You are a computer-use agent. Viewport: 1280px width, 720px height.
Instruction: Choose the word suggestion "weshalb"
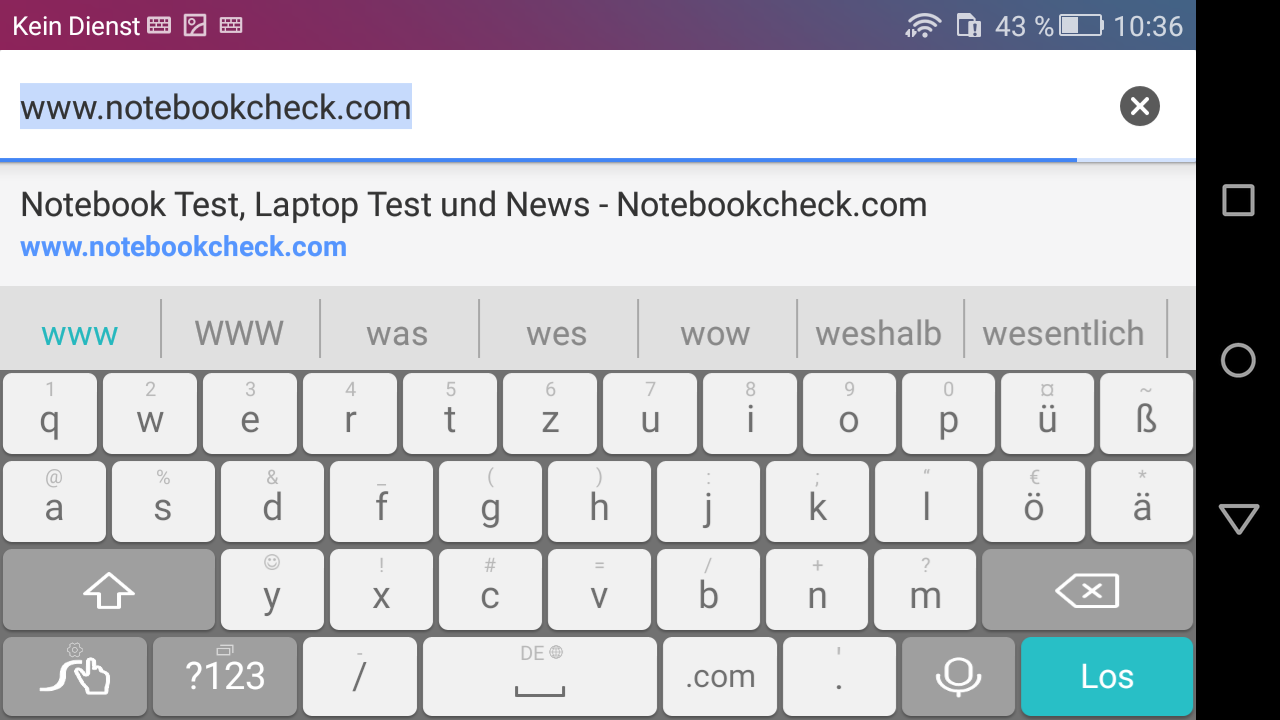point(879,333)
